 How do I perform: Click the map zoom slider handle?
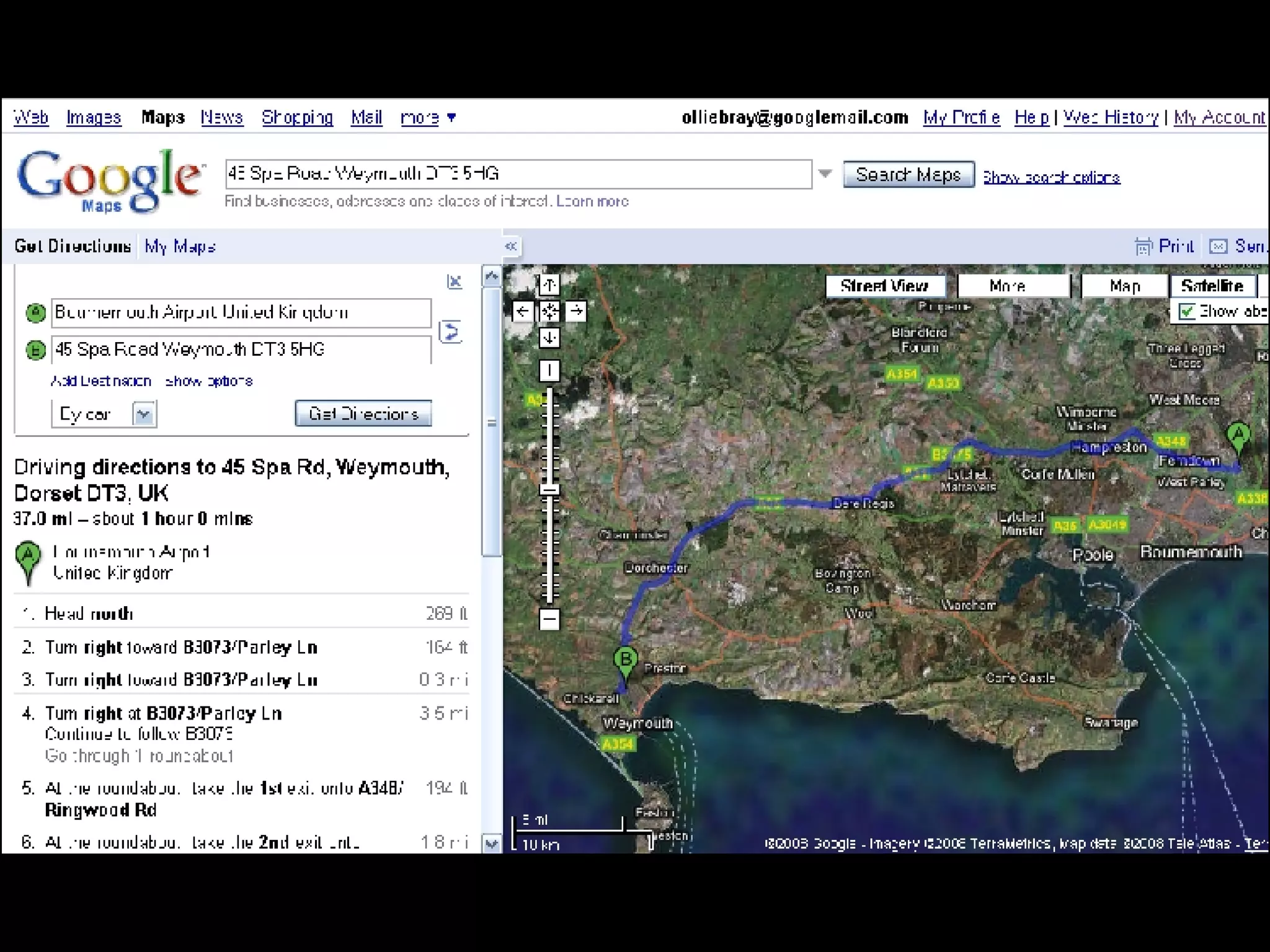549,490
